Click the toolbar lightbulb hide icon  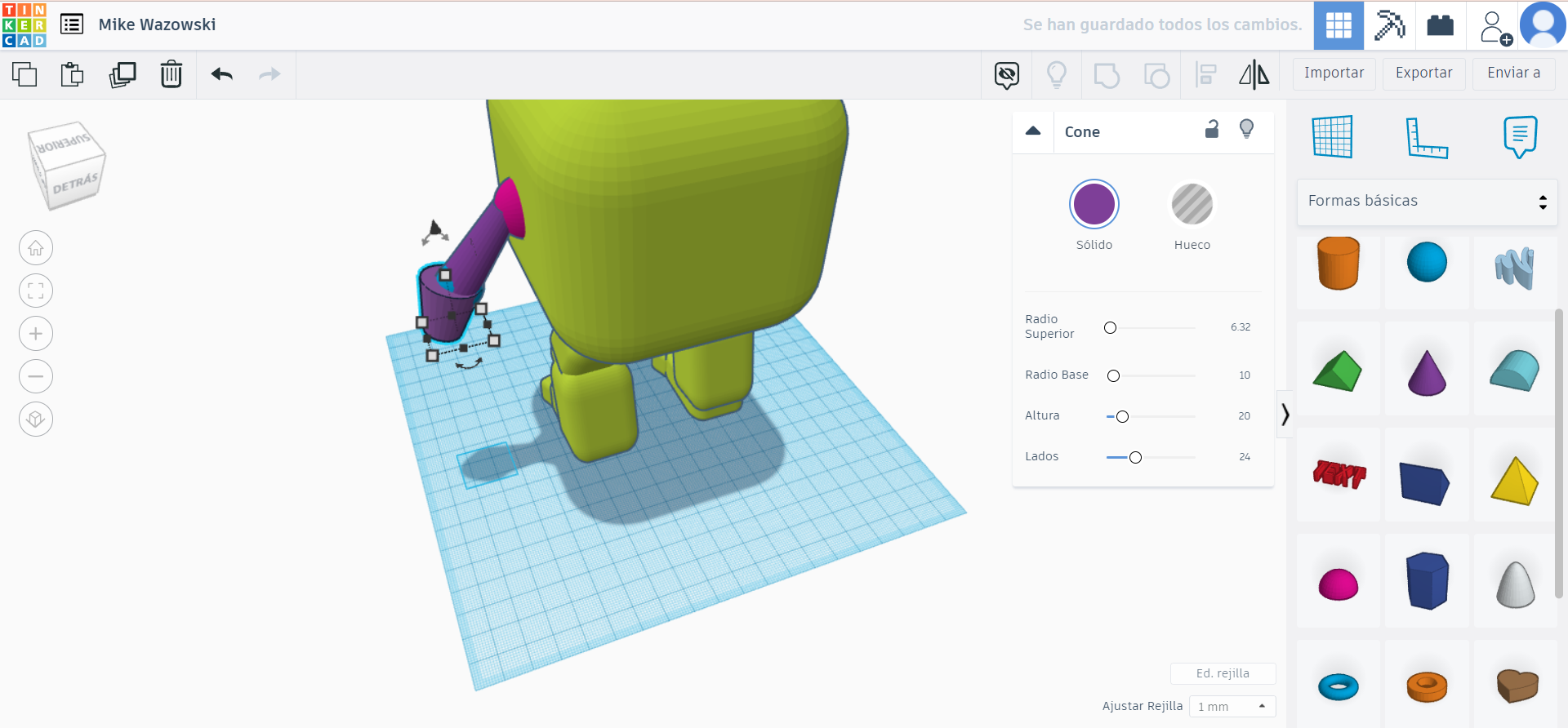(x=1057, y=75)
